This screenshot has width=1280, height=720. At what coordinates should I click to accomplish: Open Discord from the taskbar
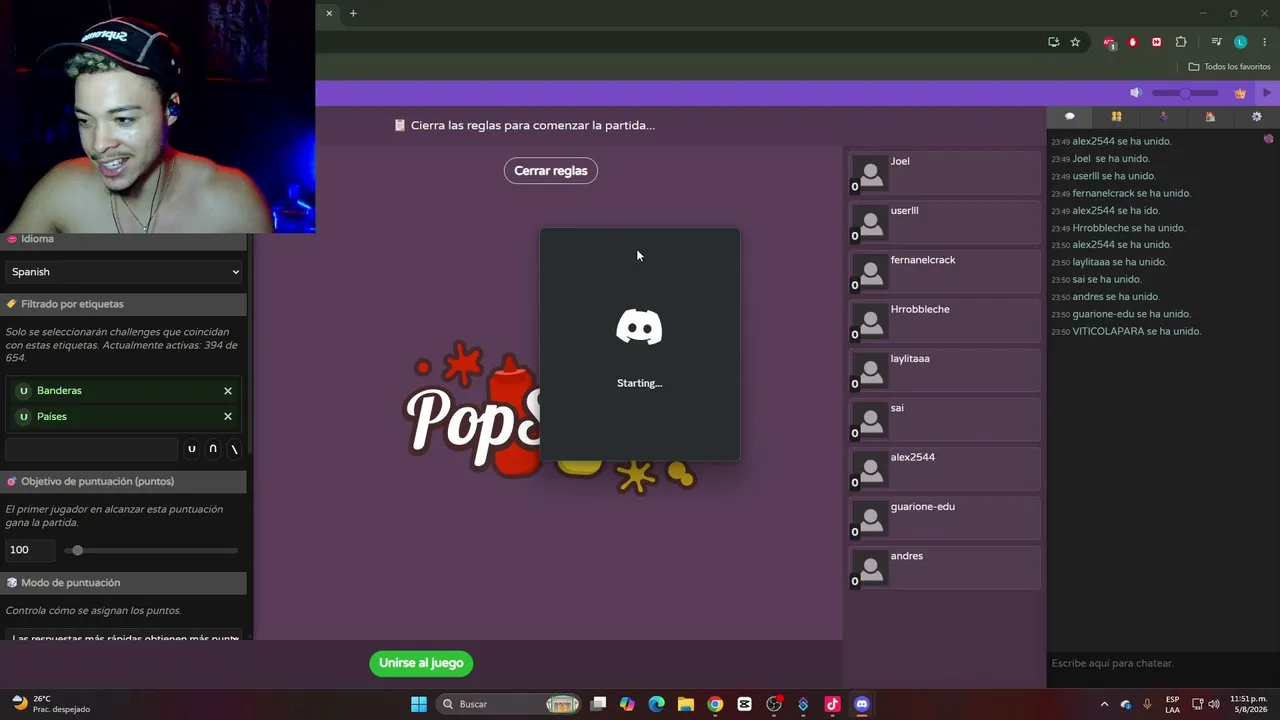coord(862,704)
